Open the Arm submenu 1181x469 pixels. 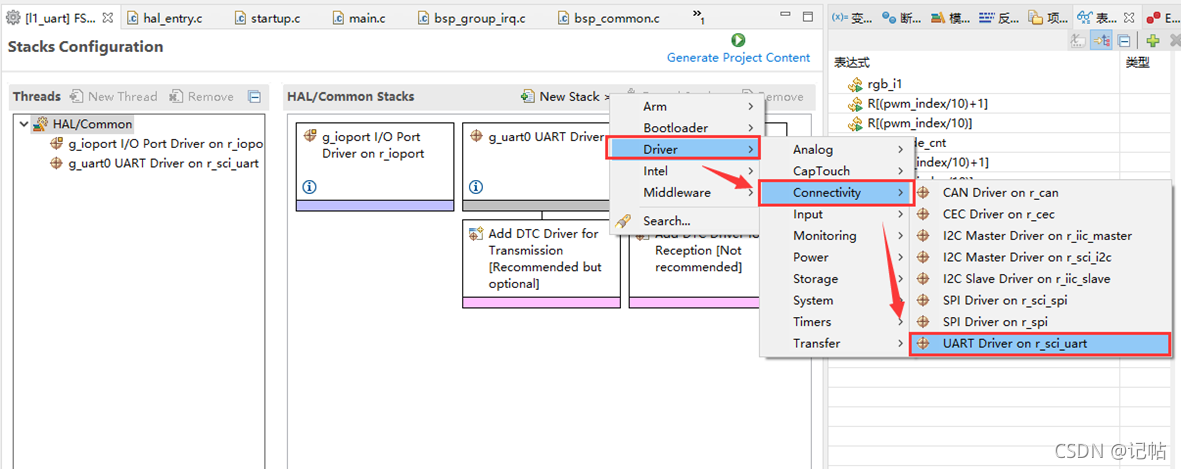pyautogui.click(x=687, y=107)
